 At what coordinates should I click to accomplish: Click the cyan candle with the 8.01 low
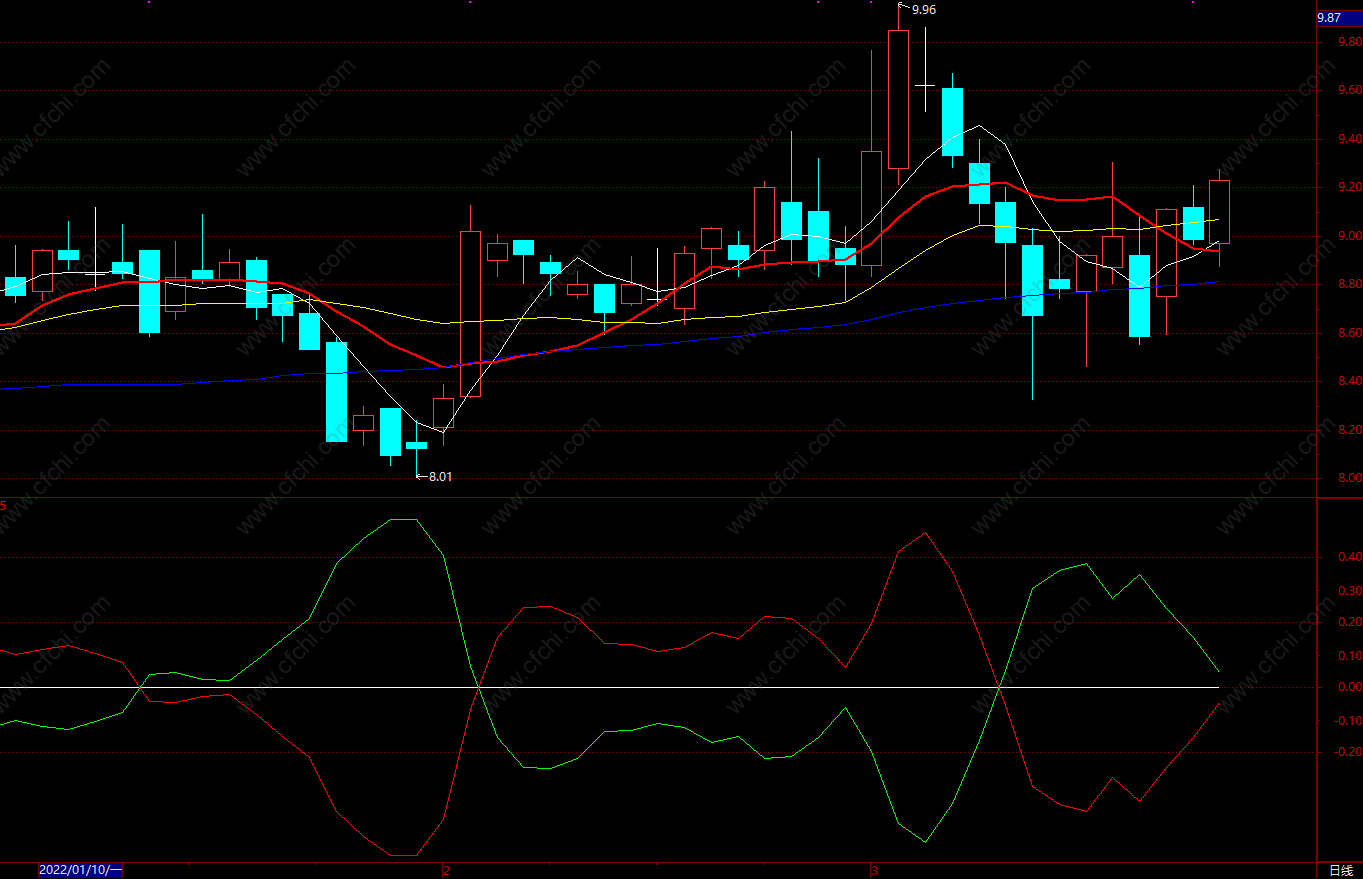pos(417,445)
